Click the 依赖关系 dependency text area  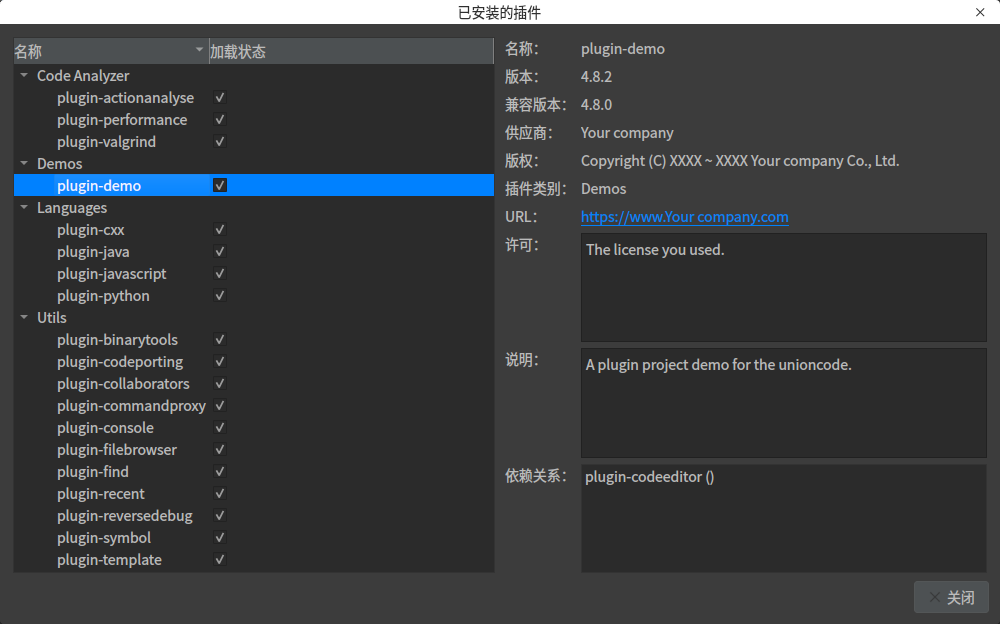783,518
